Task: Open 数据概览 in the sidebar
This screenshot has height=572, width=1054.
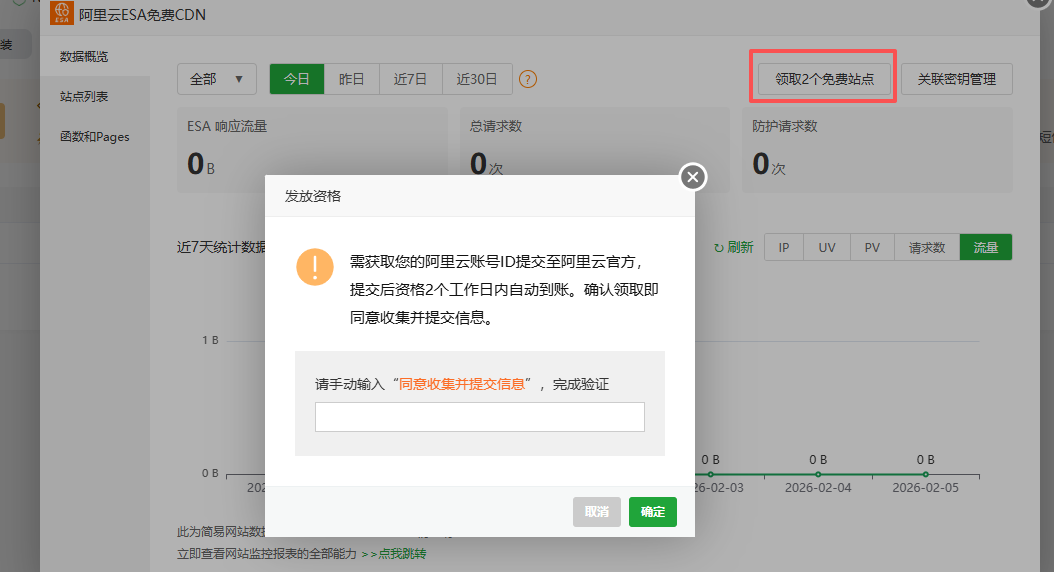Action: tap(84, 57)
